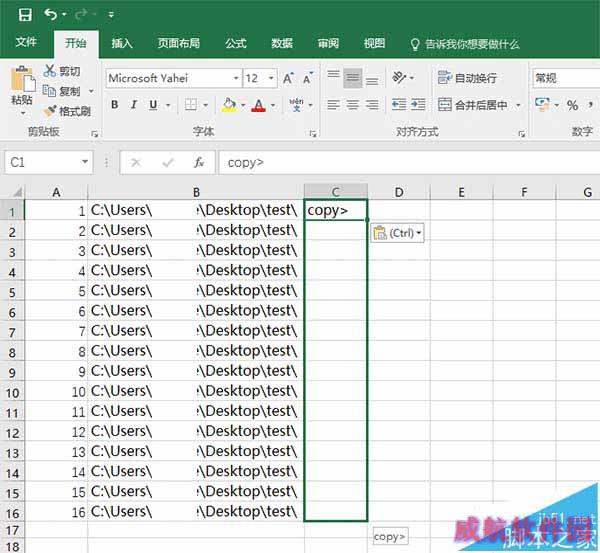
Task: Click the decrease font size icon
Action: [308, 78]
